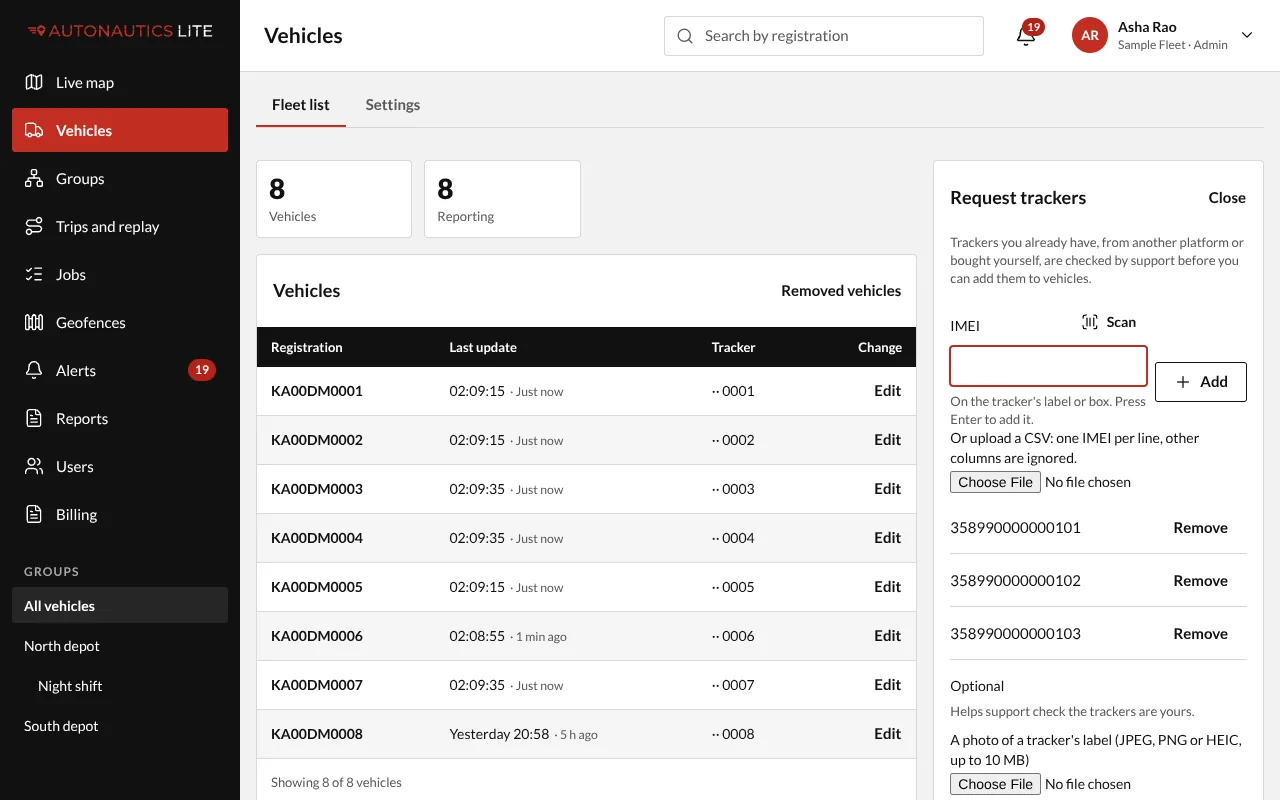Click the AR user avatar
This screenshot has height=800, width=1280.
[1090, 35]
